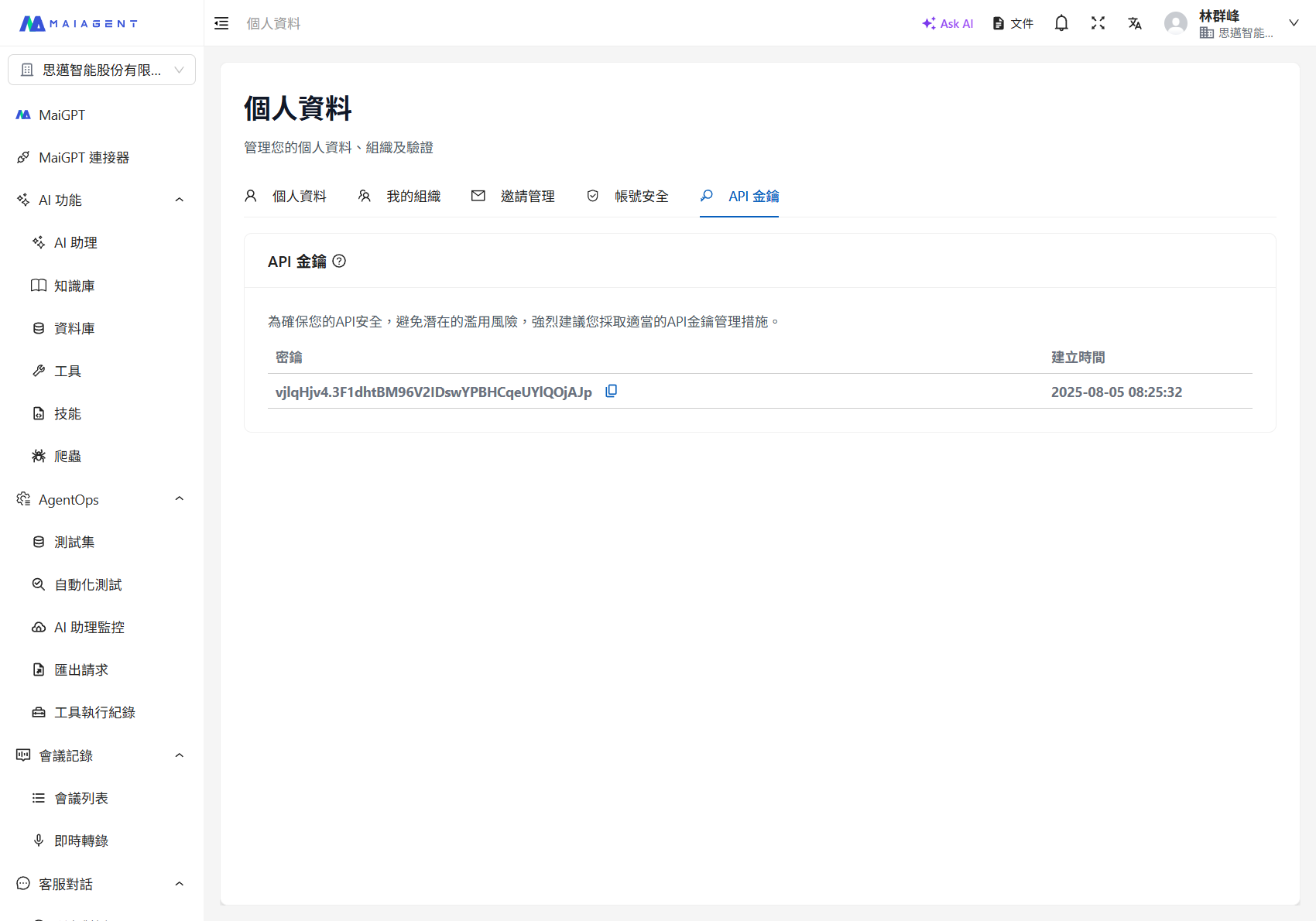This screenshot has width=1316, height=921.
Task: Collapse the AI 功能 section
Action: (x=179, y=199)
